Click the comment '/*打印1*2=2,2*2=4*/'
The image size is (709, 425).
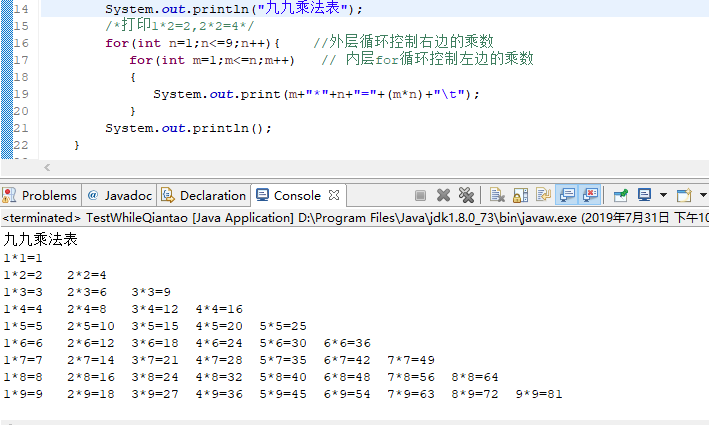(x=180, y=25)
